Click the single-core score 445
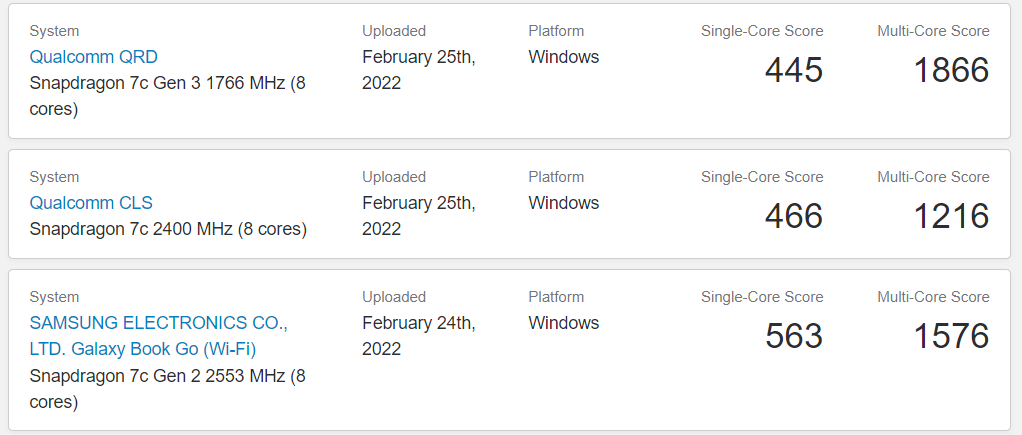This screenshot has width=1022, height=435. pyautogui.click(x=793, y=70)
